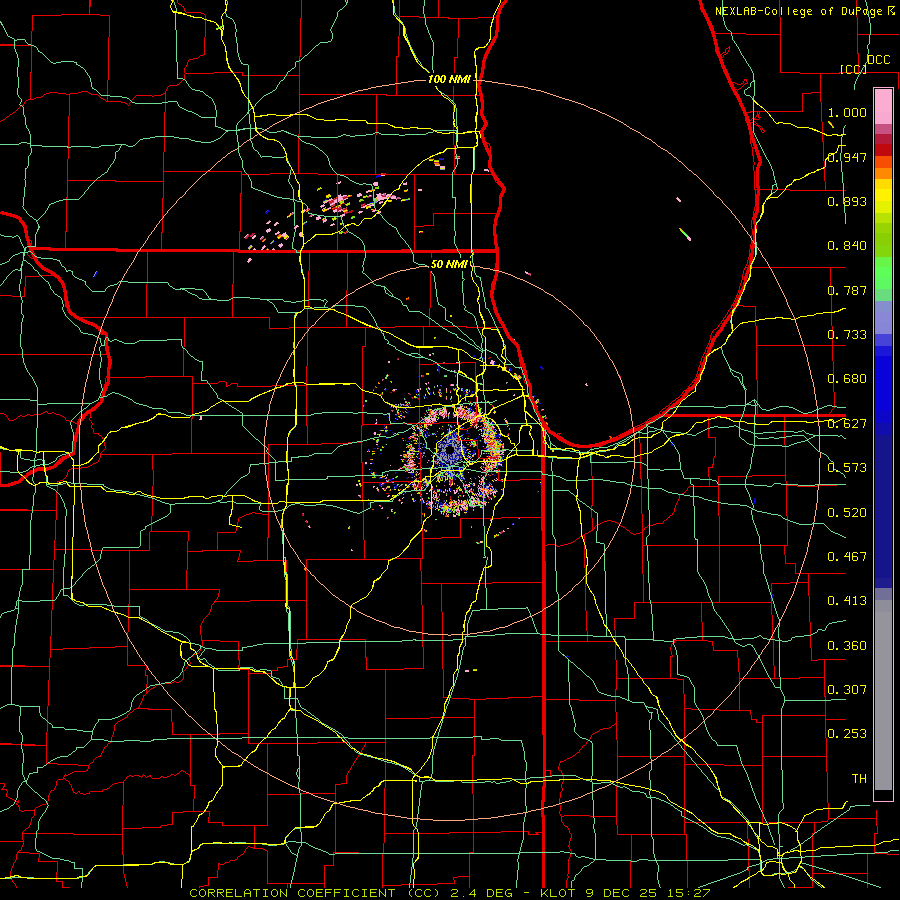The width and height of the screenshot is (900, 900).
Task: Select the 0.360 scale value
Action: pyautogui.click(x=847, y=646)
